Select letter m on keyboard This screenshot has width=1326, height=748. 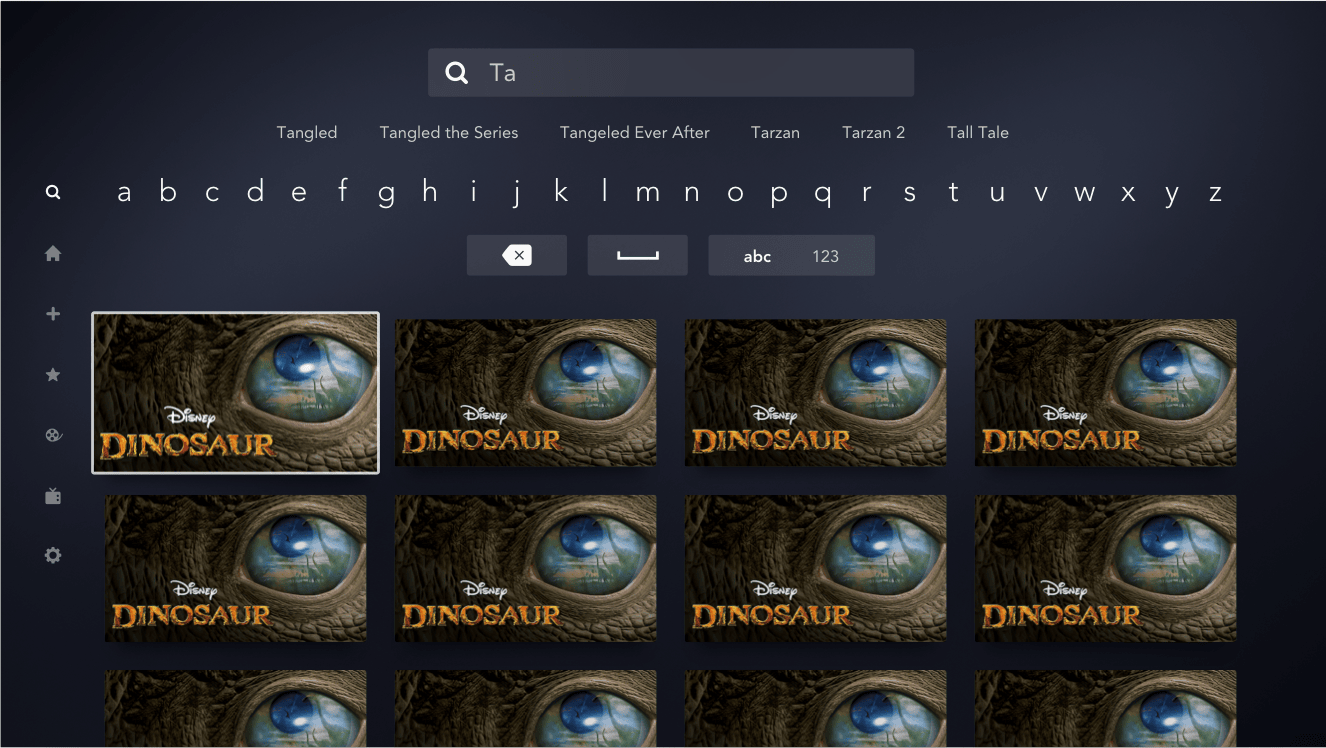(x=648, y=193)
